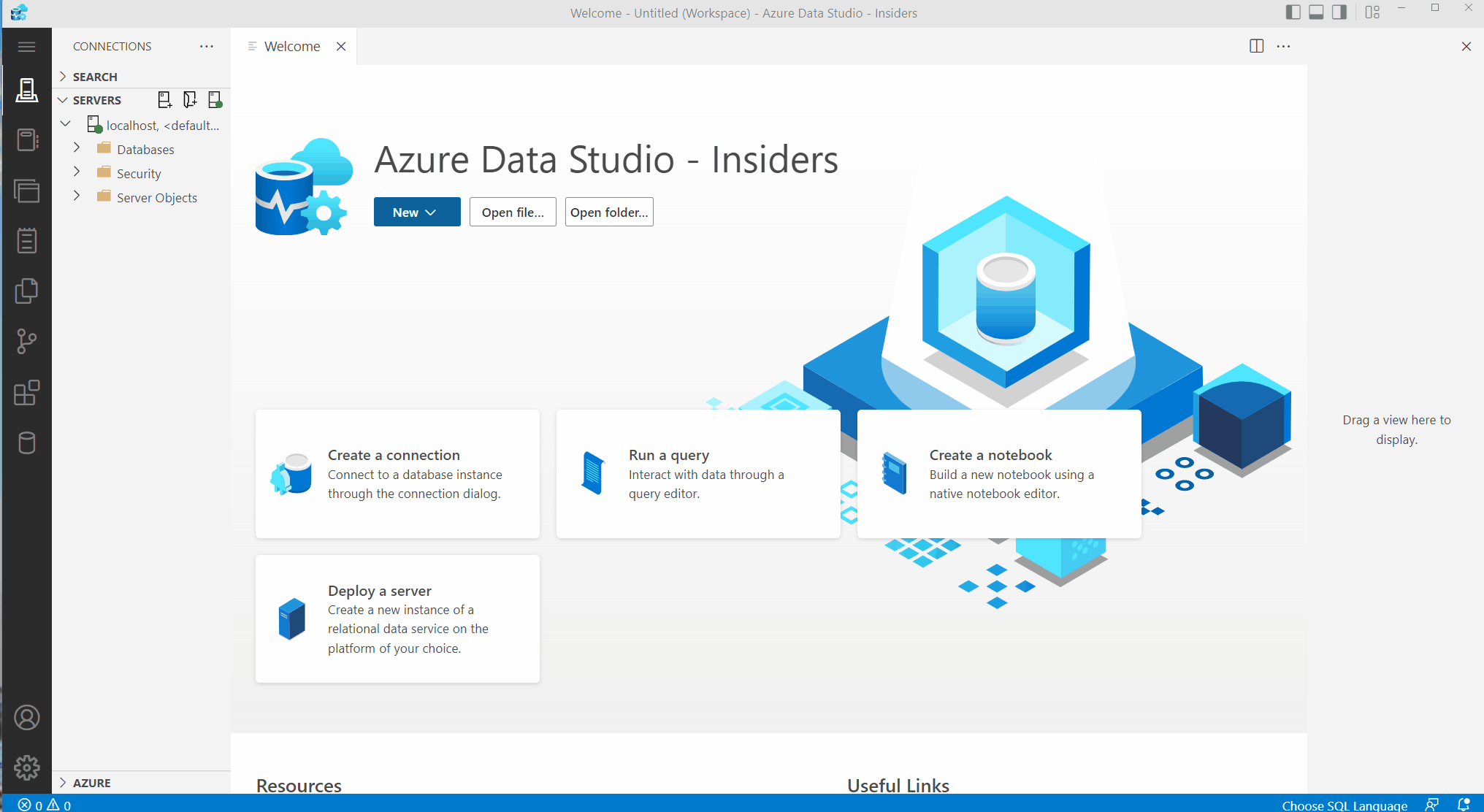1484x812 pixels.
Task: Switch to the Welcome tab
Action: [x=292, y=45]
